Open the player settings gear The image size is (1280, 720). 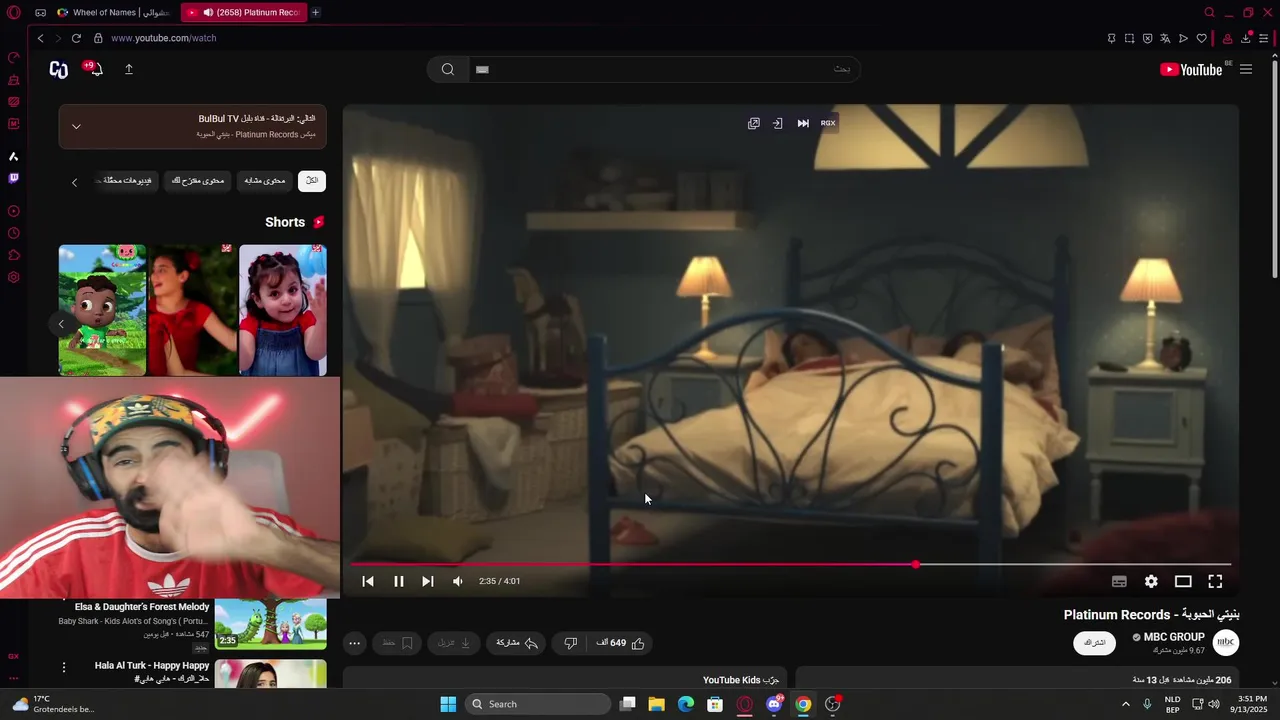click(1151, 581)
